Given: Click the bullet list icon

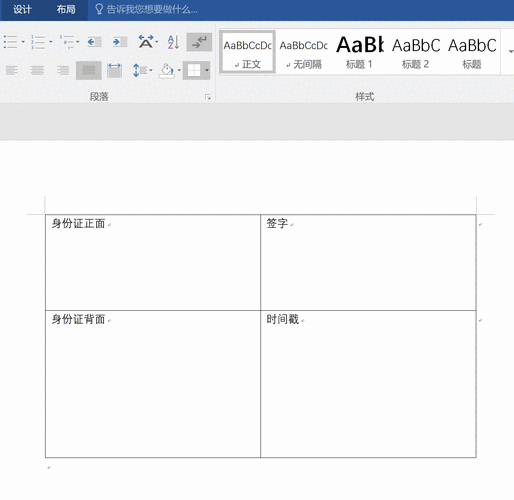Looking at the screenshot, I should pos(11,42).
